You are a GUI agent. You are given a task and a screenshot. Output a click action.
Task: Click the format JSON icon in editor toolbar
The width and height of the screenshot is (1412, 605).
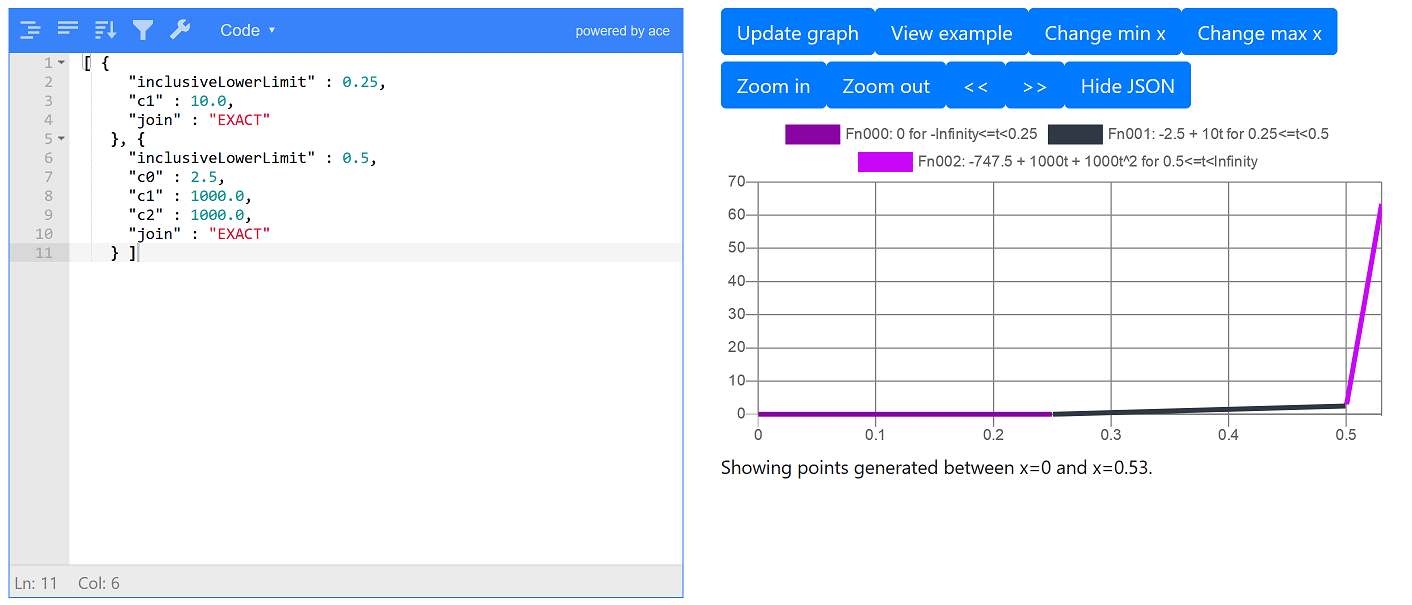[x=30, y=30]
